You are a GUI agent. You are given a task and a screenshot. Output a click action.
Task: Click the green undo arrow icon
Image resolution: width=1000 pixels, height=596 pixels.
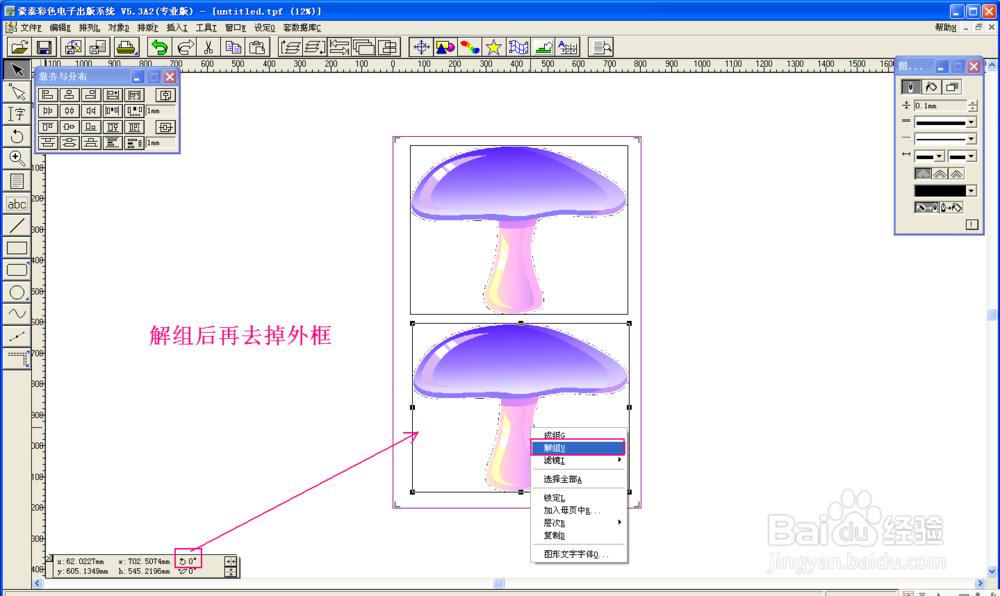coord(160,47)
